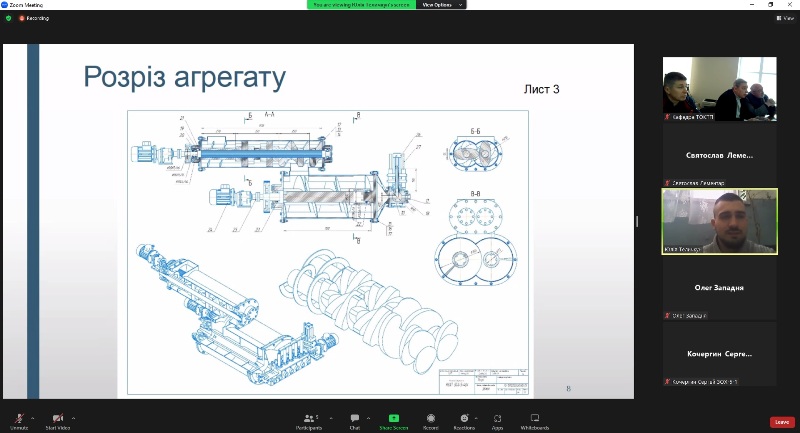800x433 pixels.
Task: Click the 'Лист 3' label on slide
Action: (541, 89)
